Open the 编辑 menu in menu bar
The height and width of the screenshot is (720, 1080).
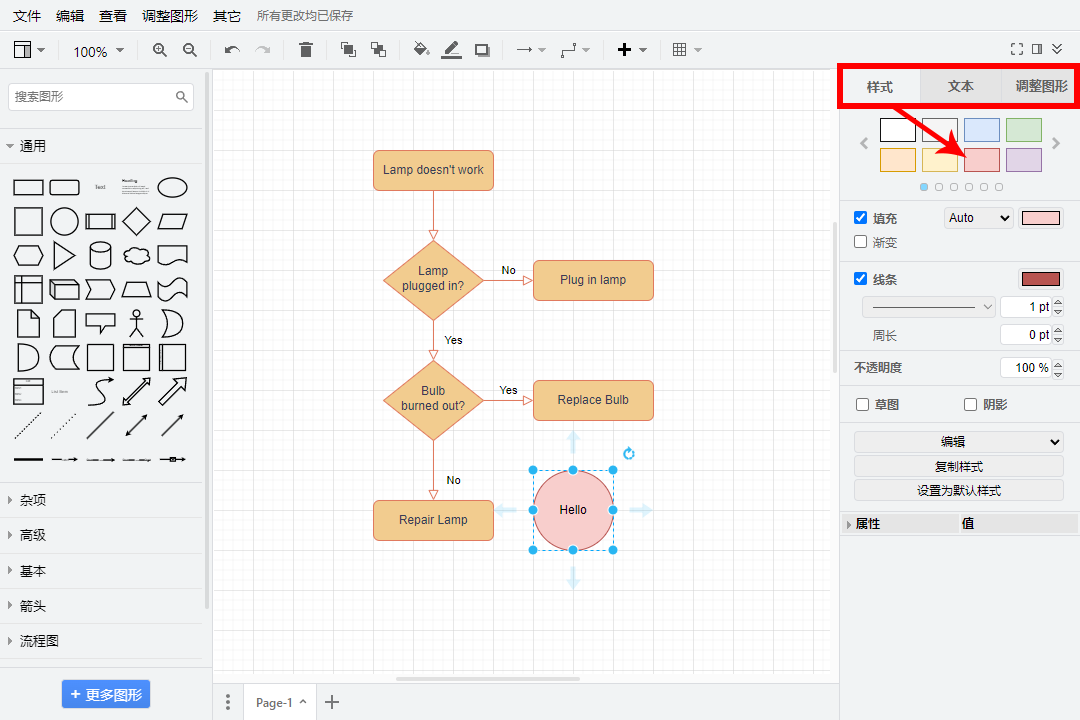tap(70, 15)
